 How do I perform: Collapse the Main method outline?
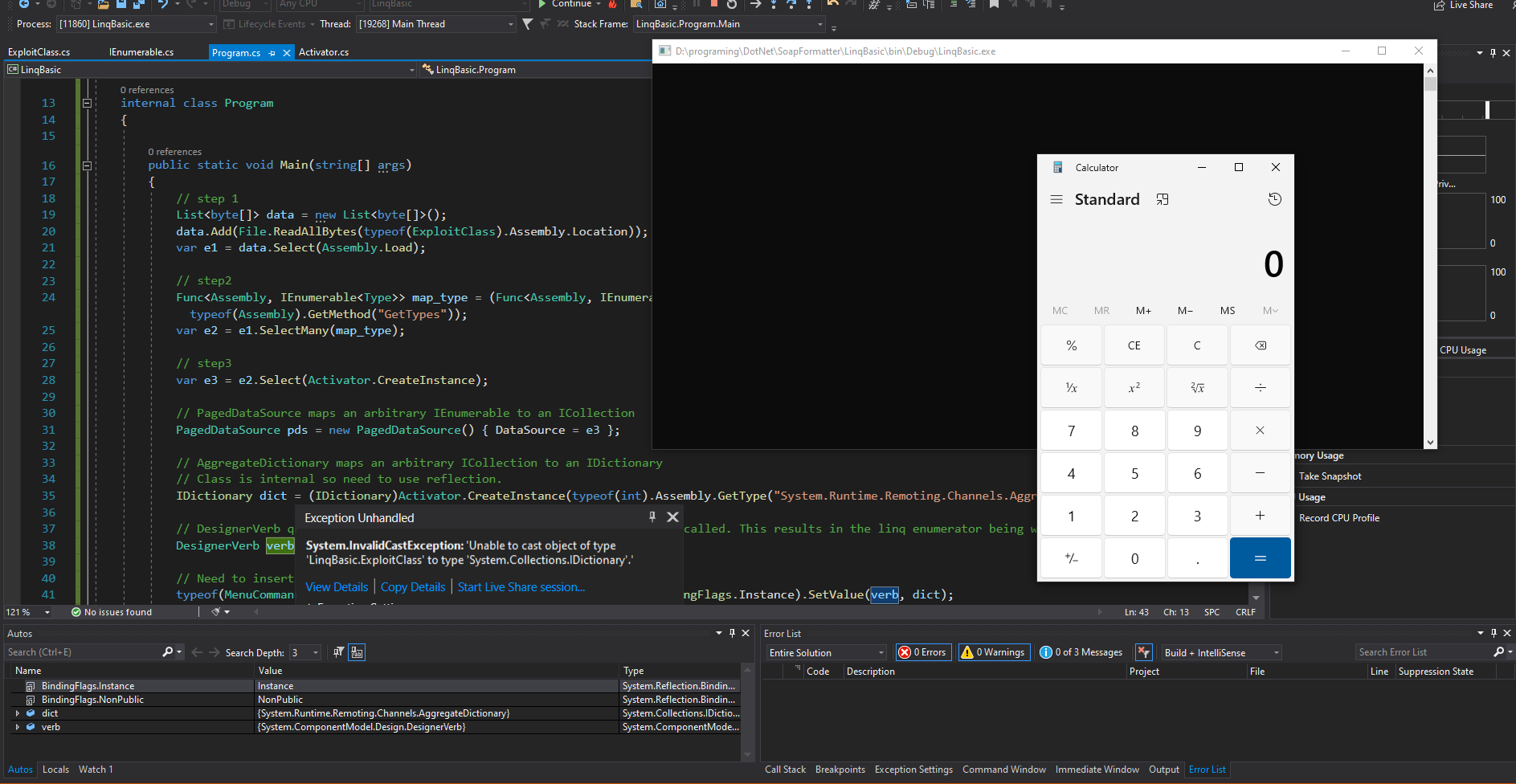87,165
